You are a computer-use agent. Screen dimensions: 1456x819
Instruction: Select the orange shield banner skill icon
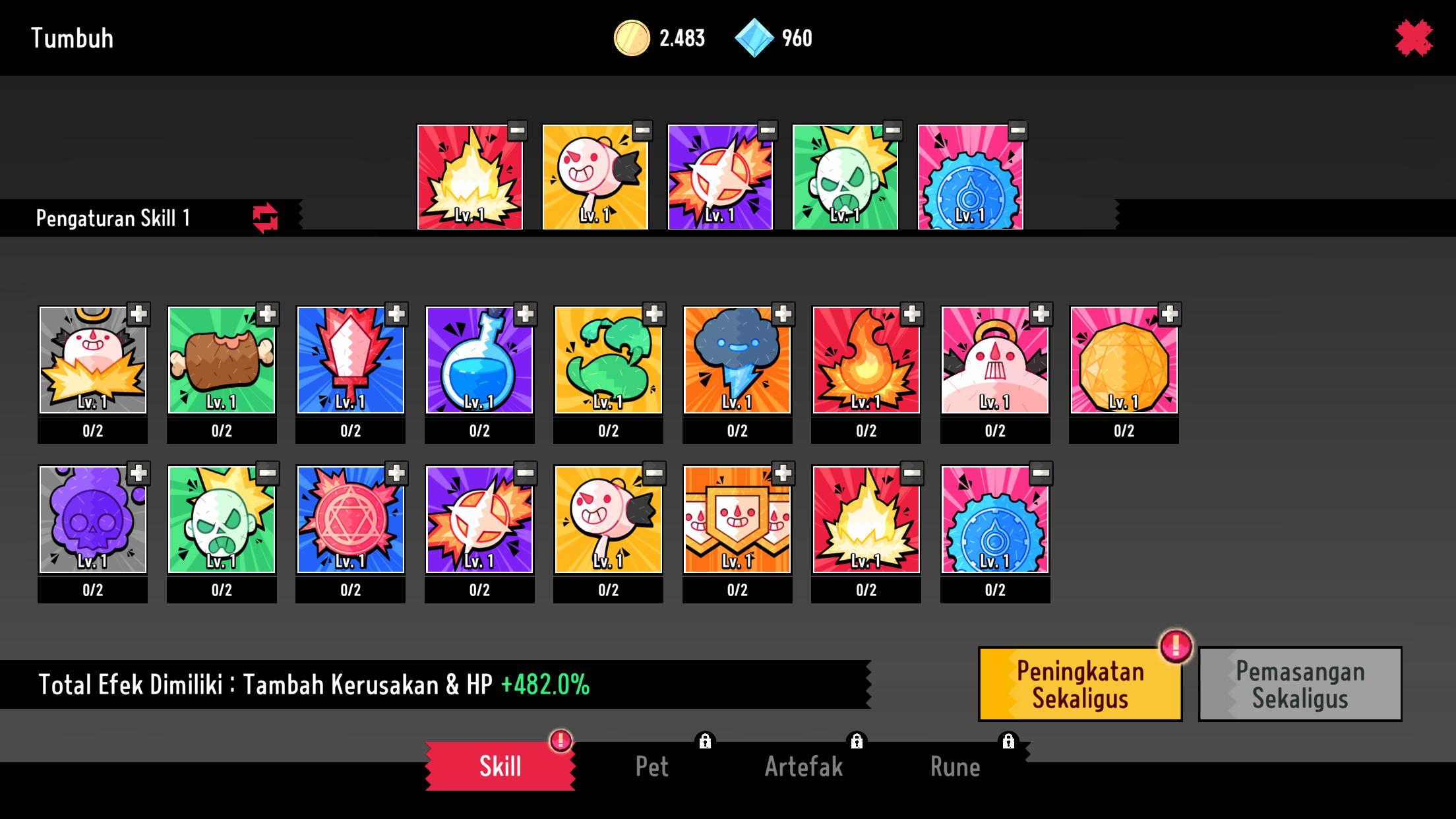click(x=737, y=520)
